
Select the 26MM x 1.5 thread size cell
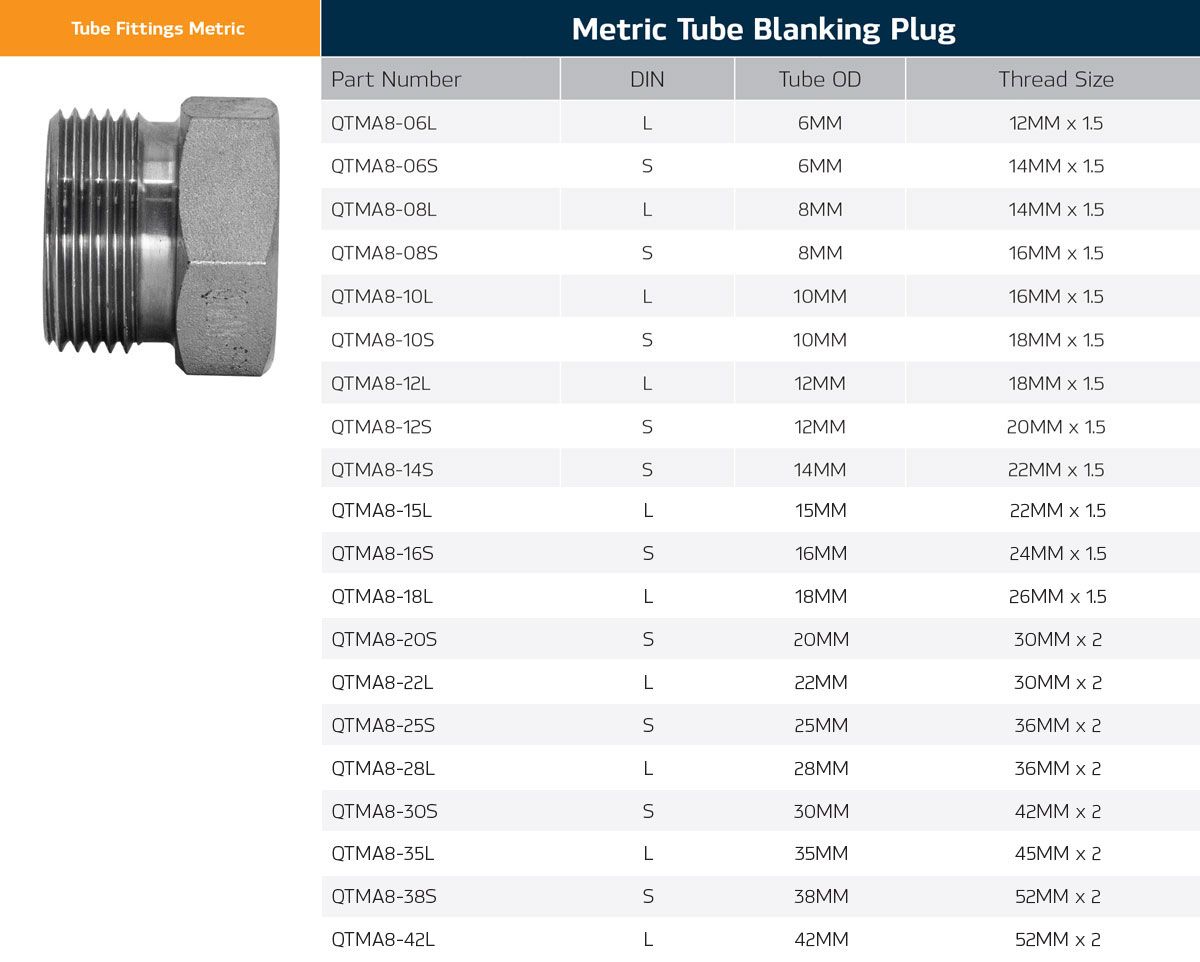(x=1056, y=597)
